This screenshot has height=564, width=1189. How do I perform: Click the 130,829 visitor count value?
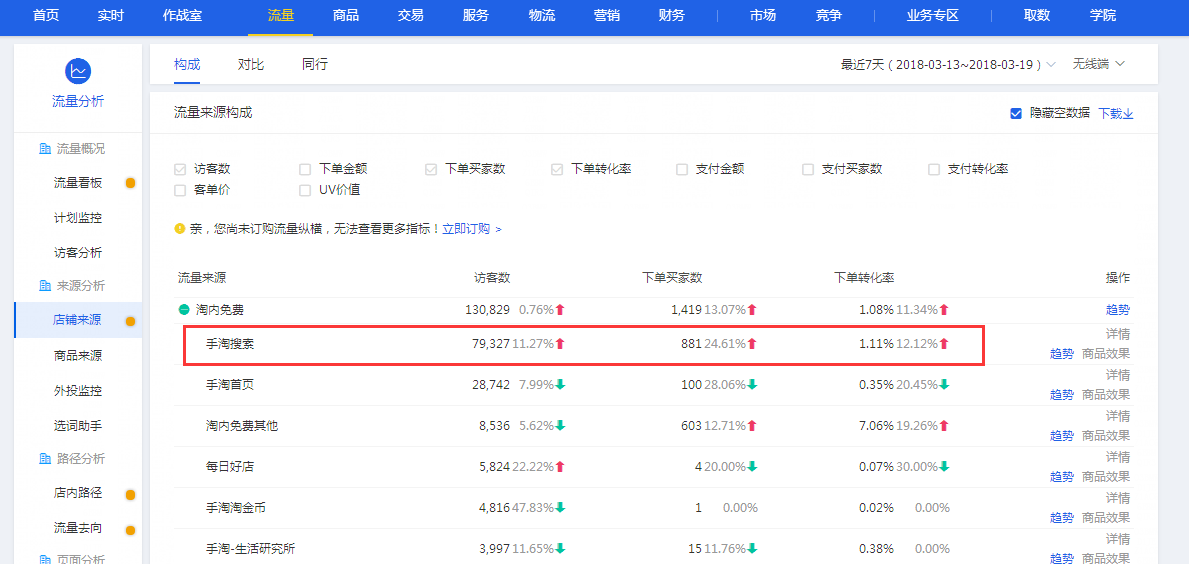[487, 309]
